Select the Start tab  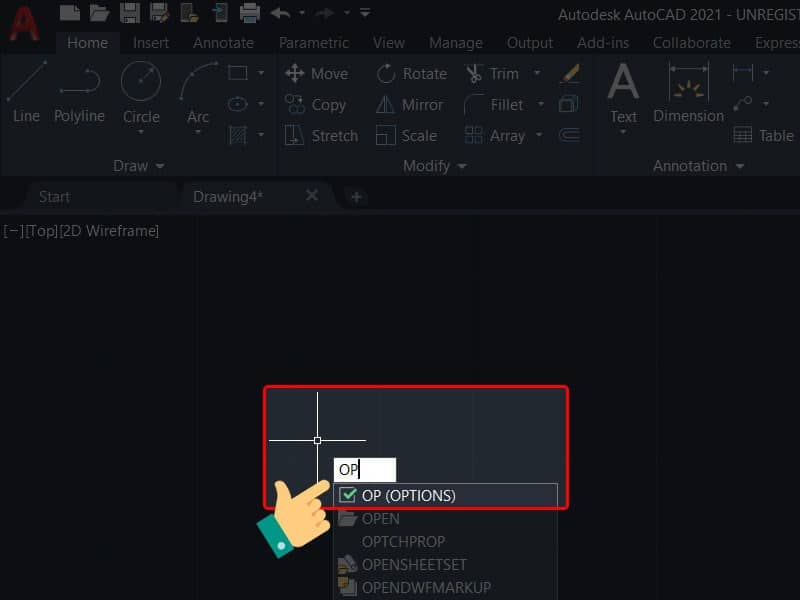coord(54,196)
